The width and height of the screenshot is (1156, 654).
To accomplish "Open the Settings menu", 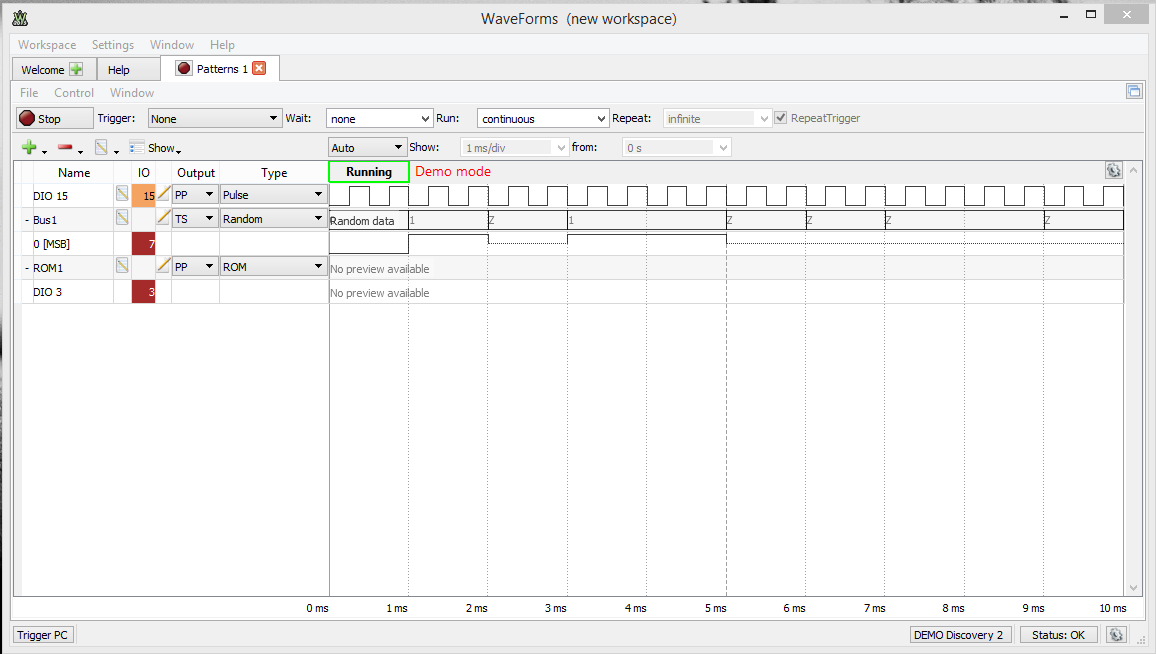I will tap(113, 45).
